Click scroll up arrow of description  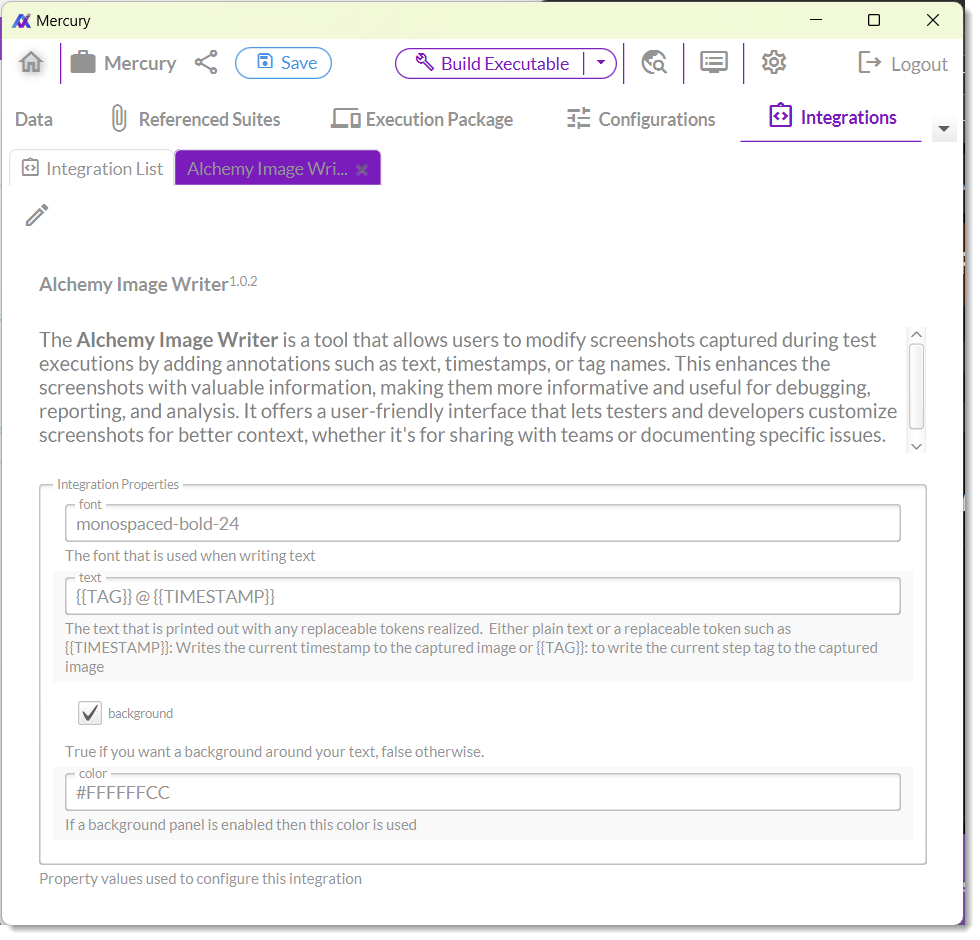click(x=916, y=334)
